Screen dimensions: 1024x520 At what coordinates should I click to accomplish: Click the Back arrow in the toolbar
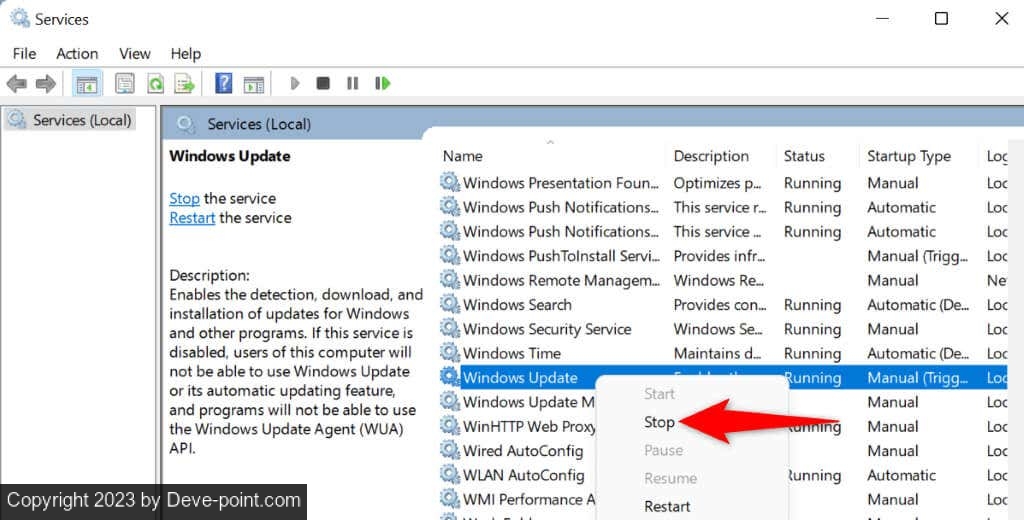16,83
